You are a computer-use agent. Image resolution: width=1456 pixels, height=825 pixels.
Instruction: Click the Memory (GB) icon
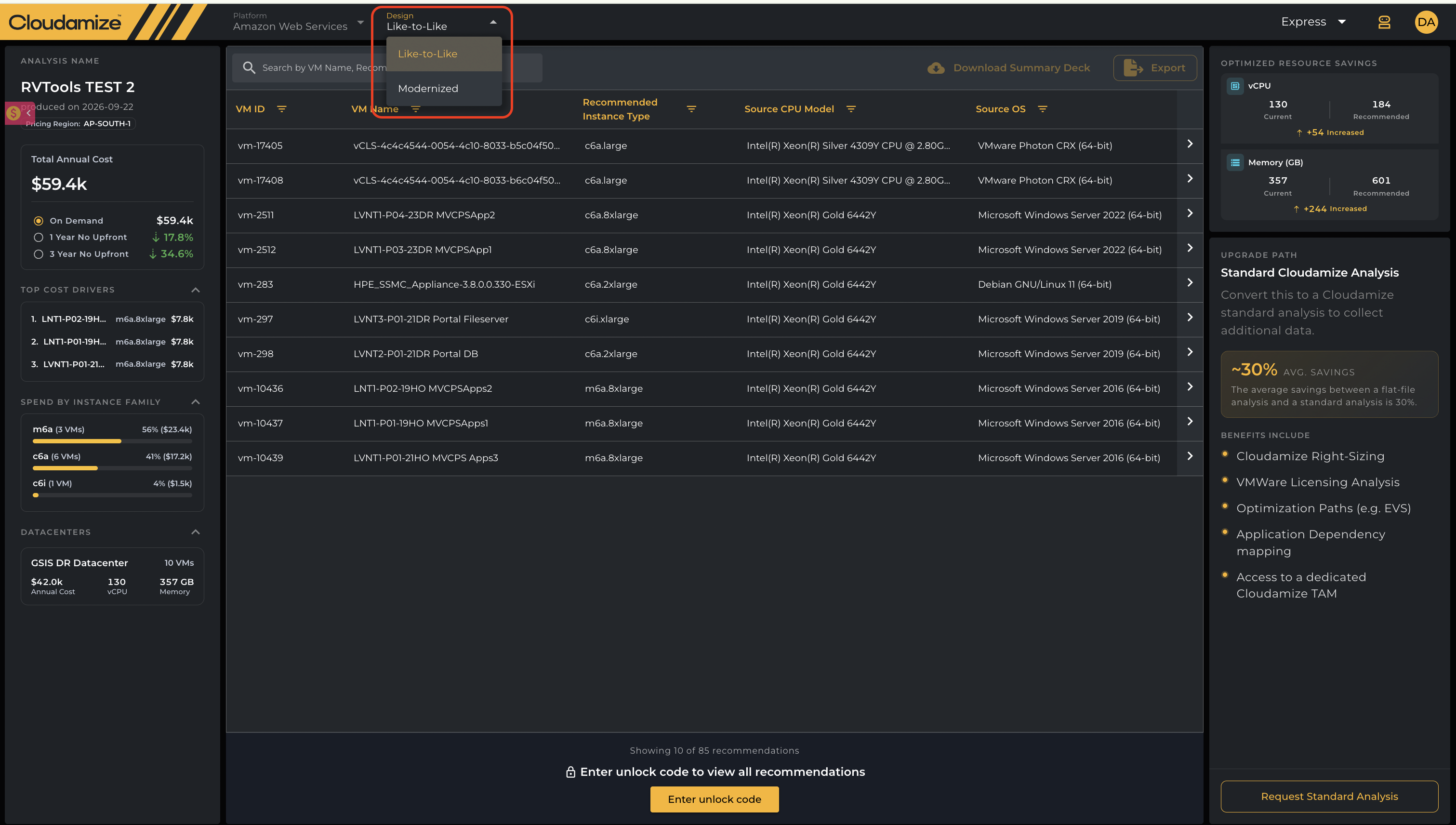pos(1235,162)
